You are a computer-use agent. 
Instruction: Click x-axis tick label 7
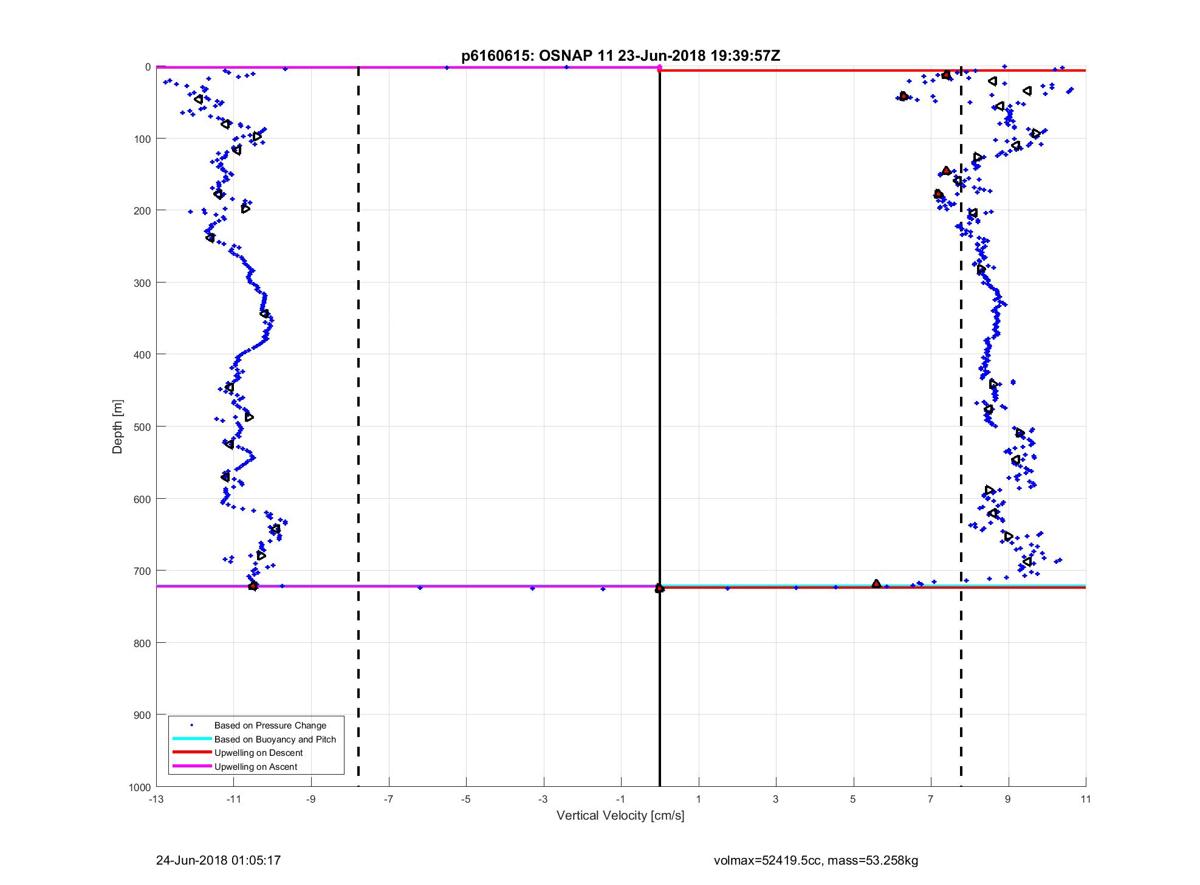coord(931,799)
